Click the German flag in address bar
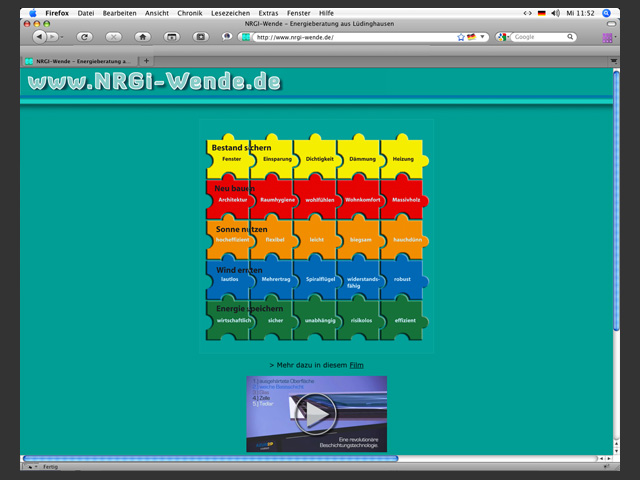 pos(471,37)
